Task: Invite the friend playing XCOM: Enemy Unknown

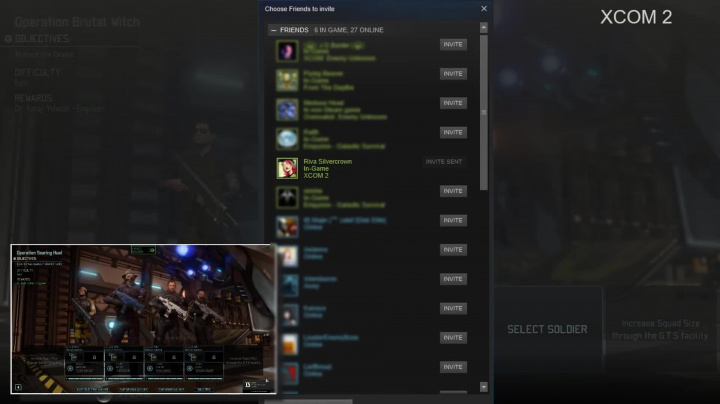Action: (453, 45)
